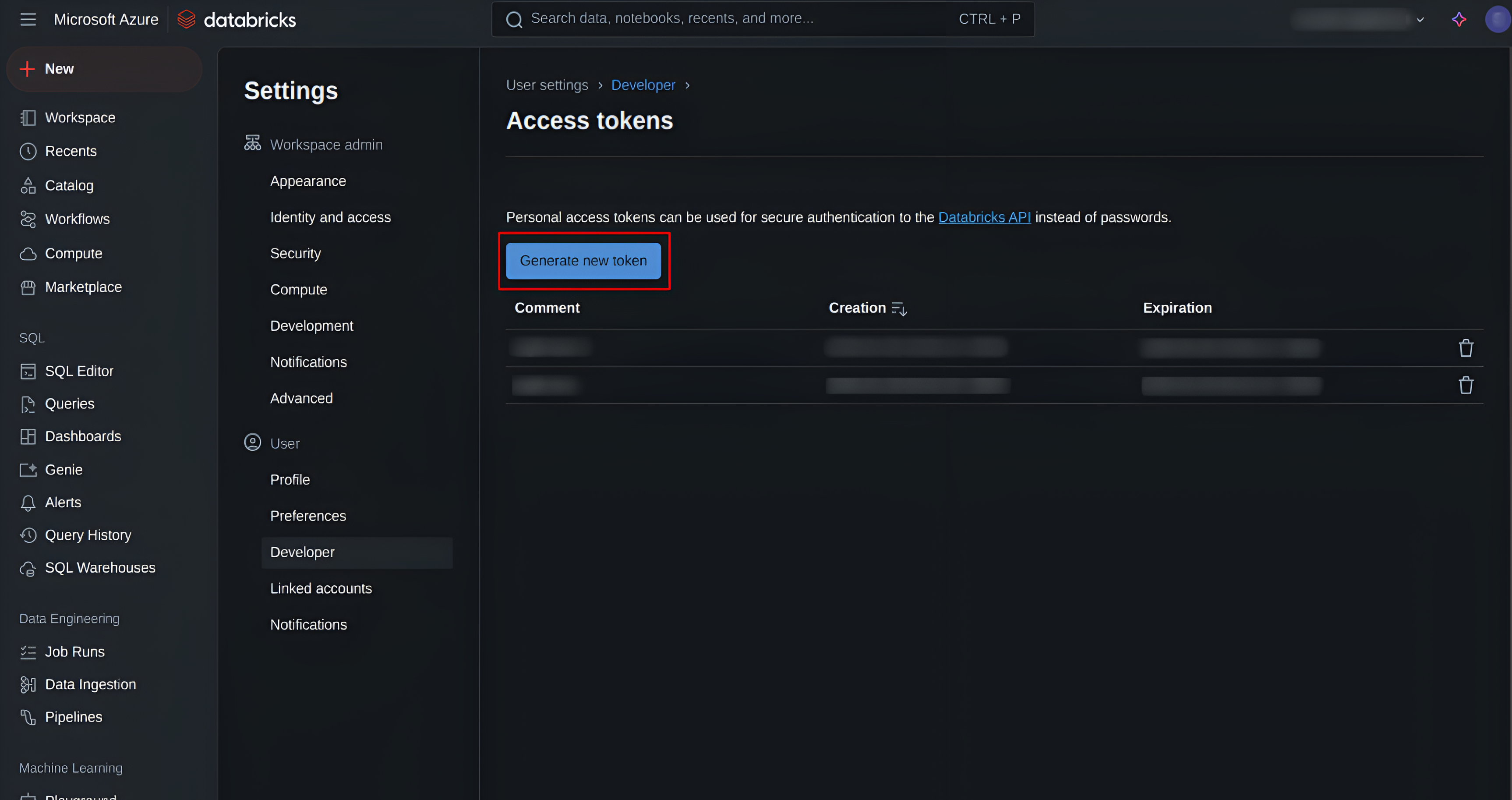Click the SQL Editor icon
Screen dimensions: 1512x800
click(x=28, y=371)
